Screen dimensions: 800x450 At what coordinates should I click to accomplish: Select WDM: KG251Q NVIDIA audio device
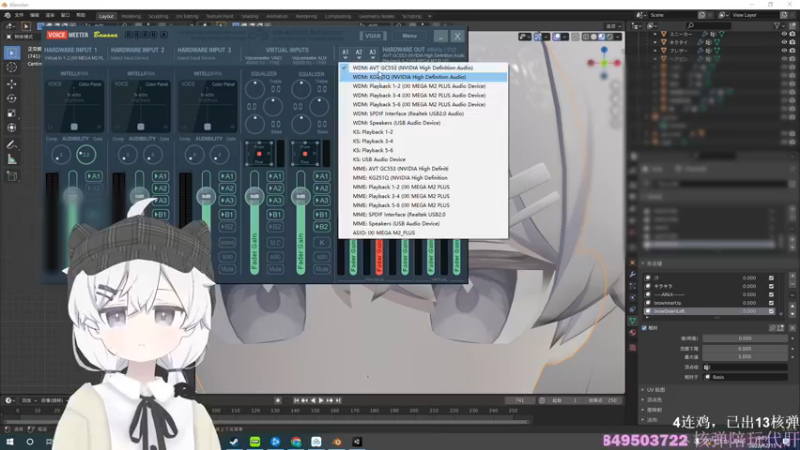pos(423,77)
